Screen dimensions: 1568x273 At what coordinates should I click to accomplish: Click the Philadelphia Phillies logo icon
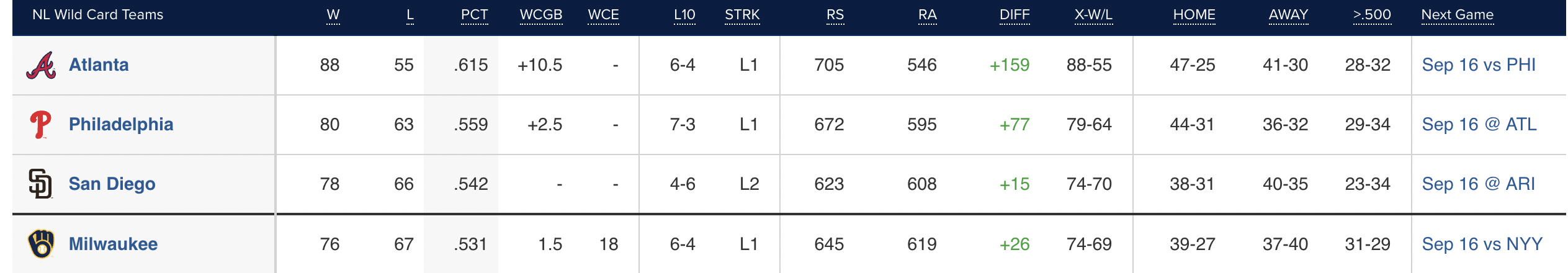click(41, 125)
